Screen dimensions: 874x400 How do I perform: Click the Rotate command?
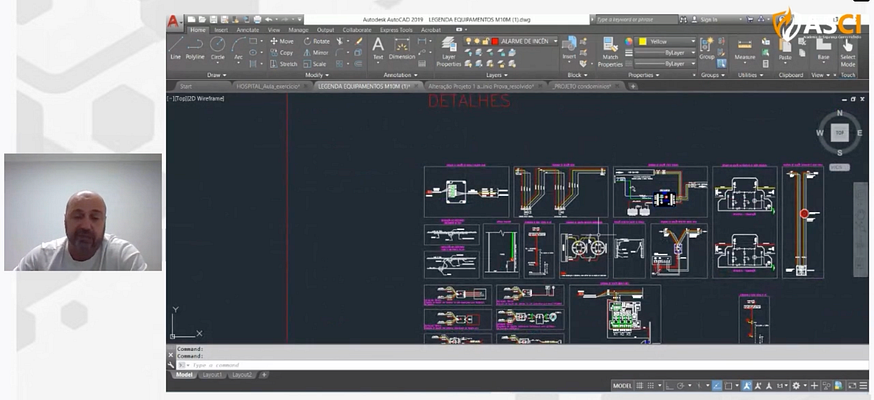pyautogui.click(x=317, y=41)
